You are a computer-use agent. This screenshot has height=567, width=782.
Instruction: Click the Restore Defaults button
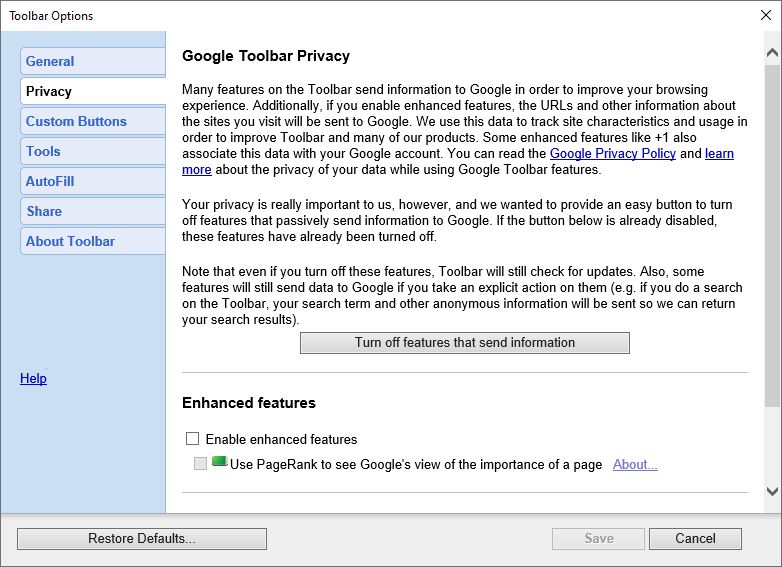[142, 539]
